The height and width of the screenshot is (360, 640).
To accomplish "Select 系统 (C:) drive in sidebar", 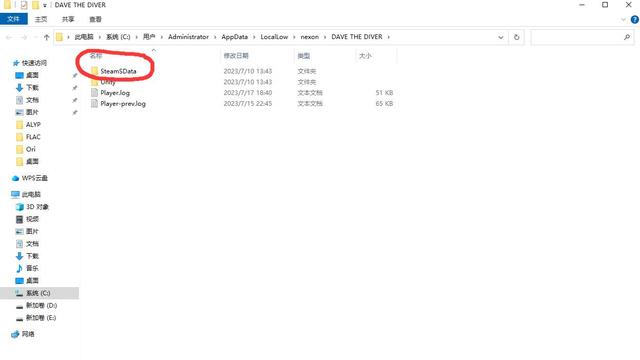I will click(x=38, y=293).
